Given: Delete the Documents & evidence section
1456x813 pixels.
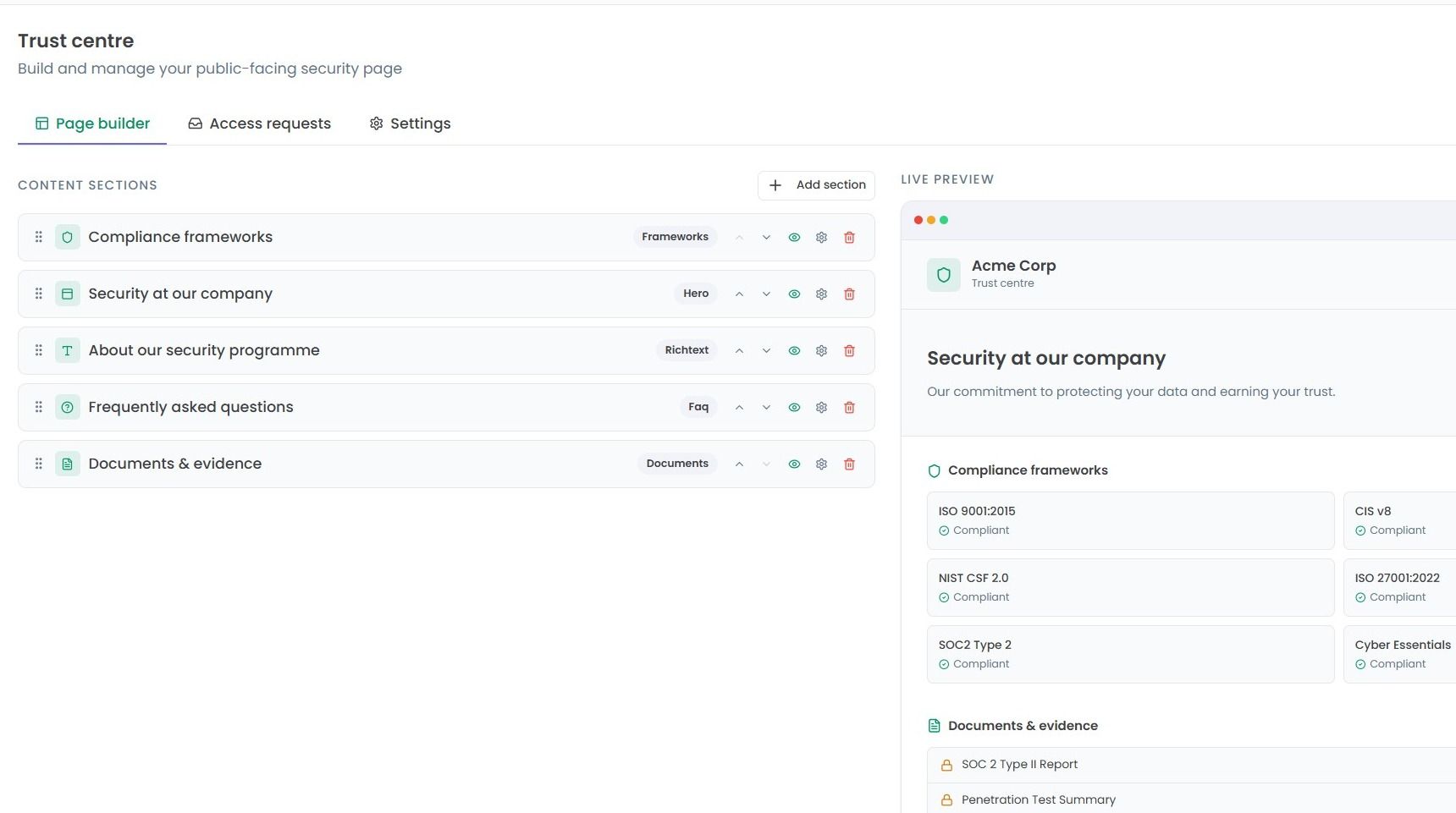Looking at the screenshot, I should 849,464.
